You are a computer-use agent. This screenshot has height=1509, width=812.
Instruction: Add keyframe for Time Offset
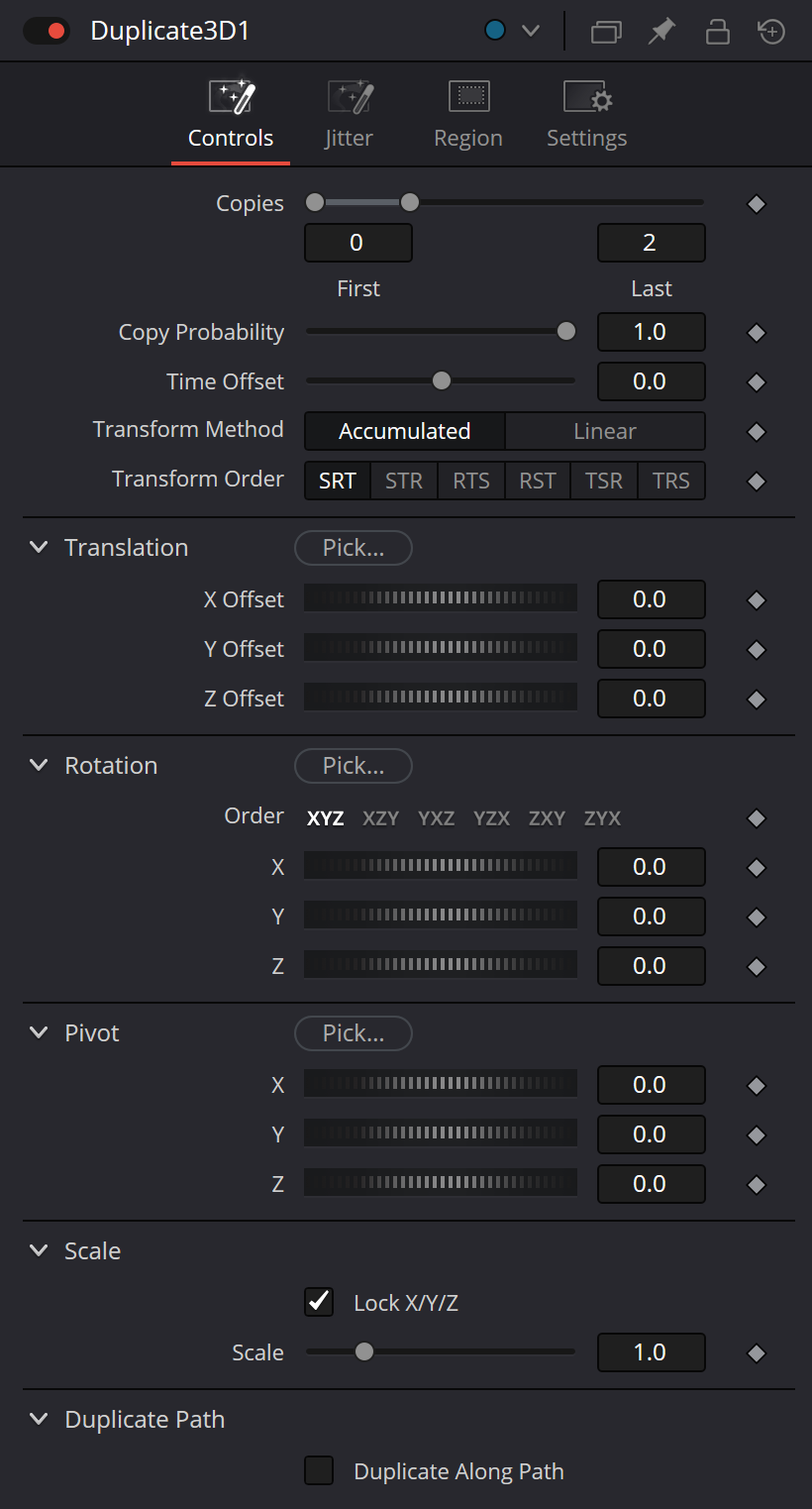[x=757, y=382]
